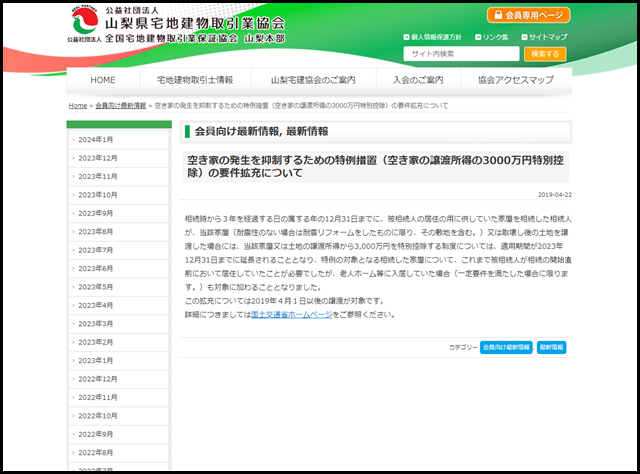
Task: Open 2024年1月 archive
Action: pos(118,140)
